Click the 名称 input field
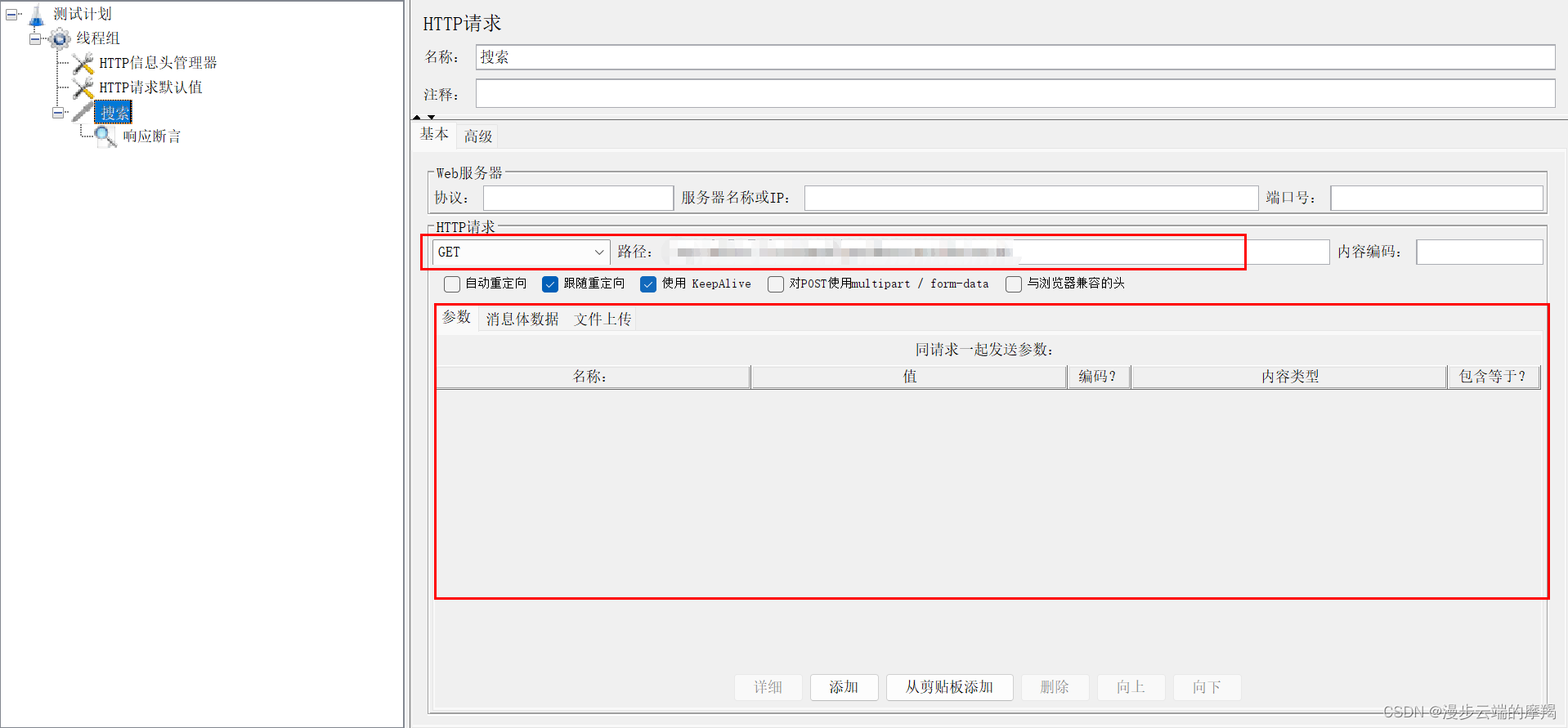The height and width of the screenshot is (728, 1568). point(1015,57)
